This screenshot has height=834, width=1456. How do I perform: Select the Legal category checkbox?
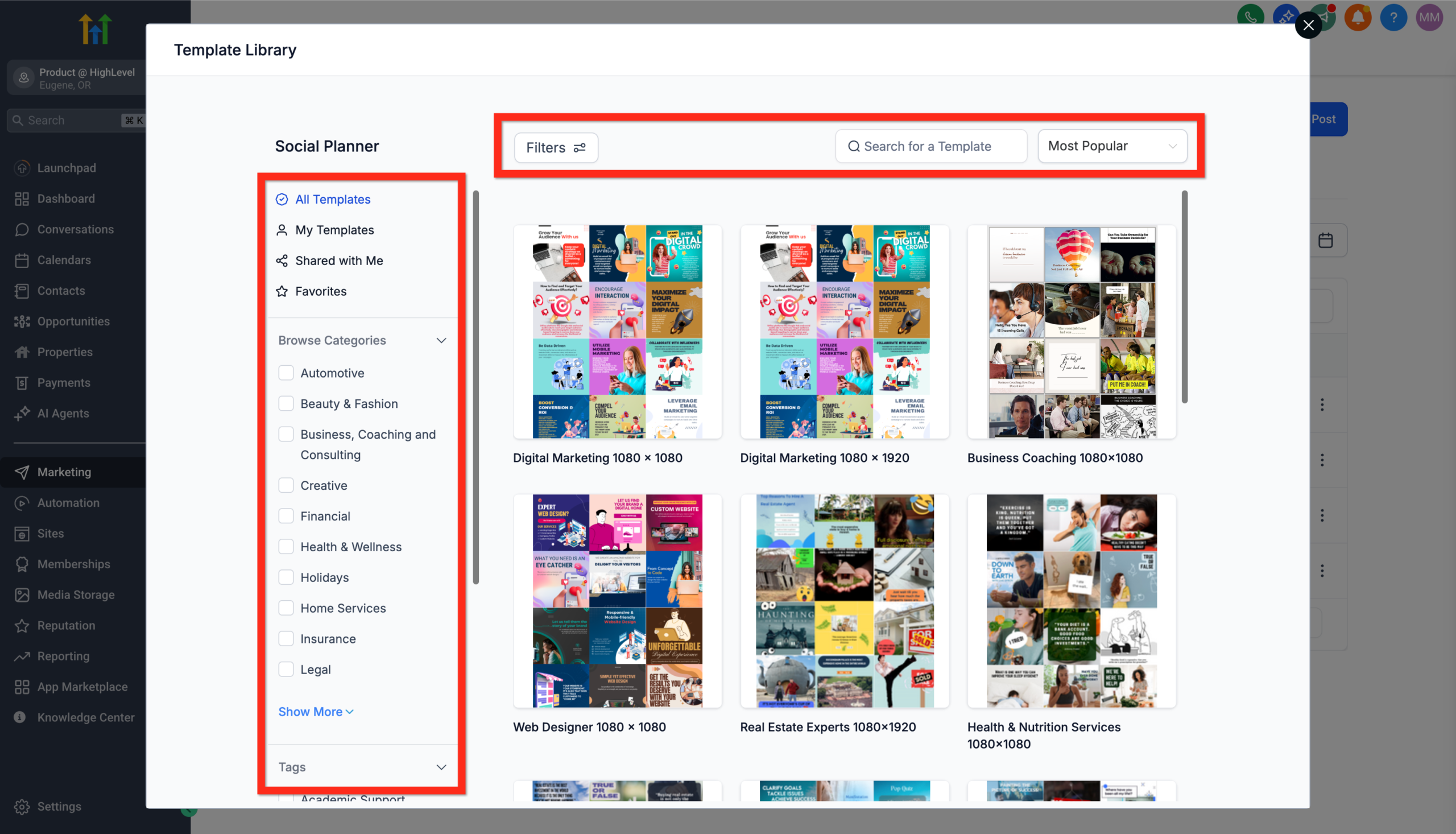coord(286,669)
